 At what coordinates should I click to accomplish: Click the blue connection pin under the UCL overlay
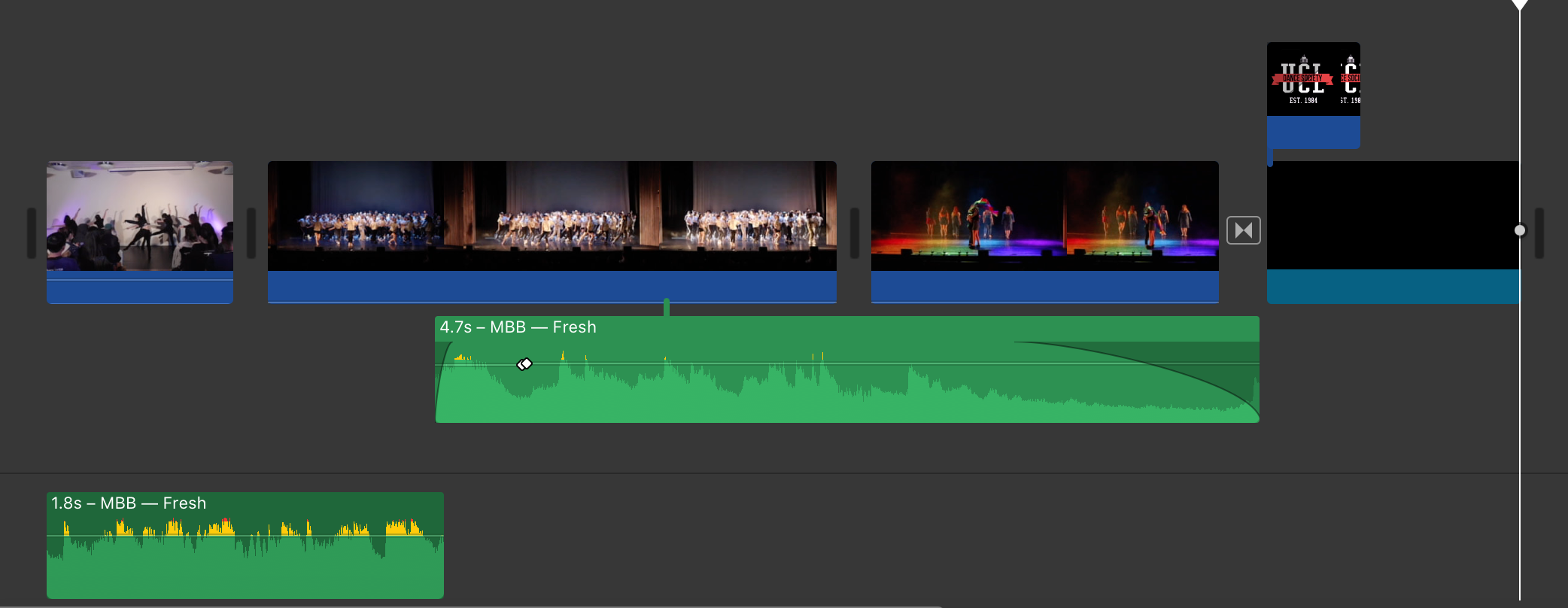1270,157
